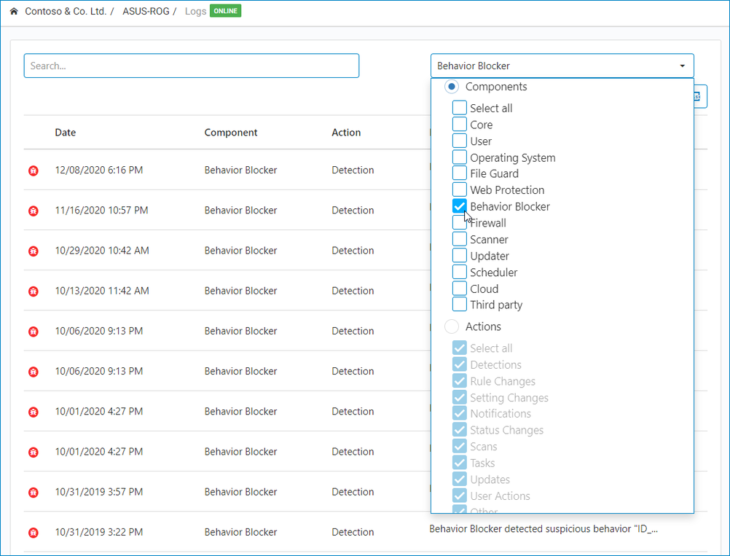Click date 10/31/2019 3:22 PM
Screen dimensions: 730x556
99,532
